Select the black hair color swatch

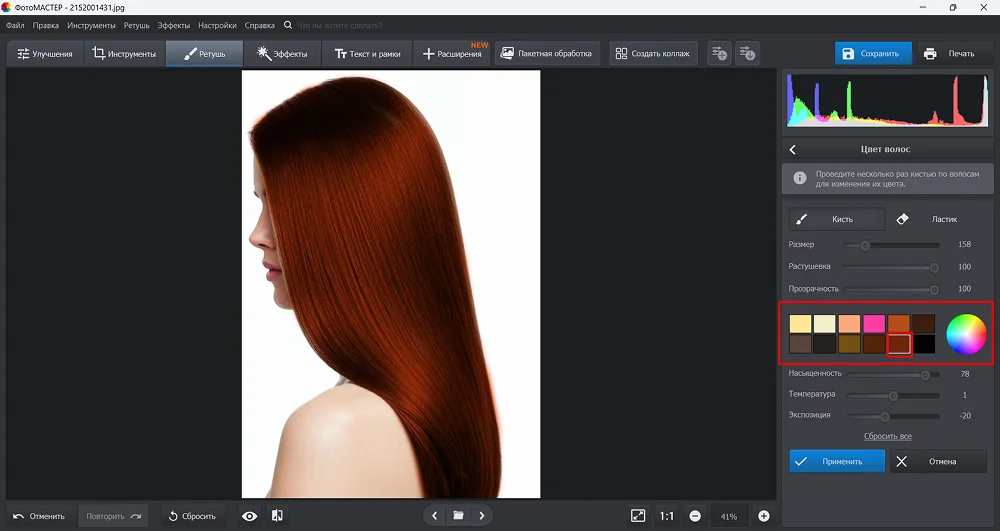pyautogui.click(x=924, y=344)
